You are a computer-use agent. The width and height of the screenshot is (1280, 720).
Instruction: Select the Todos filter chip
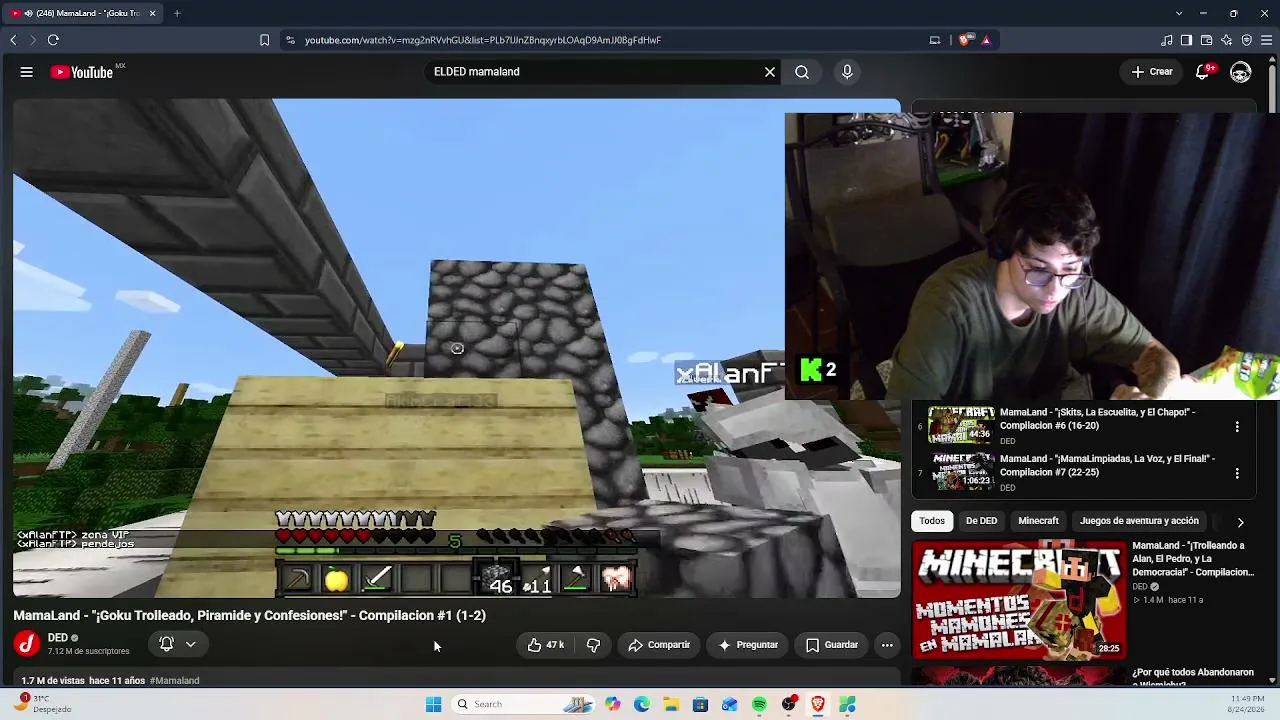(932, 521)
